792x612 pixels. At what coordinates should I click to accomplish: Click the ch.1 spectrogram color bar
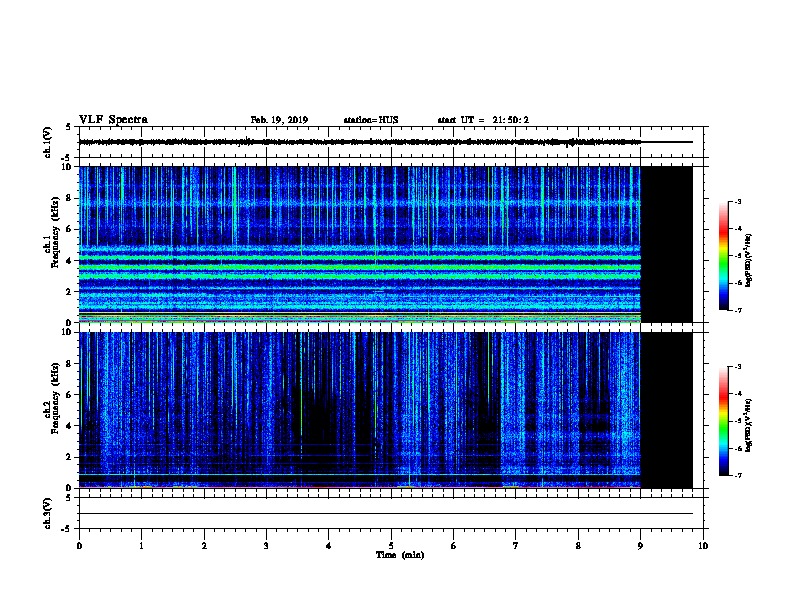[x=724, y=256]
